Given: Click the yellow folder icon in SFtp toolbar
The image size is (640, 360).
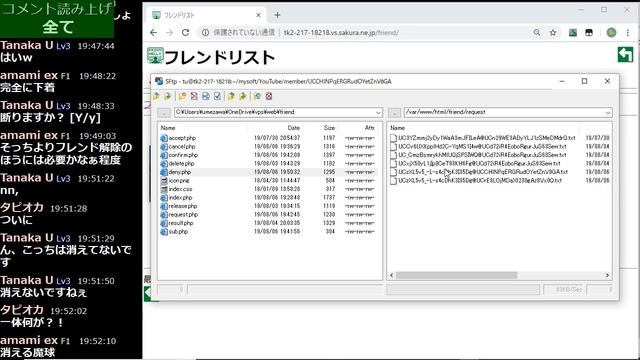Looking at the screenshot, I should click(x=182, y=96).
